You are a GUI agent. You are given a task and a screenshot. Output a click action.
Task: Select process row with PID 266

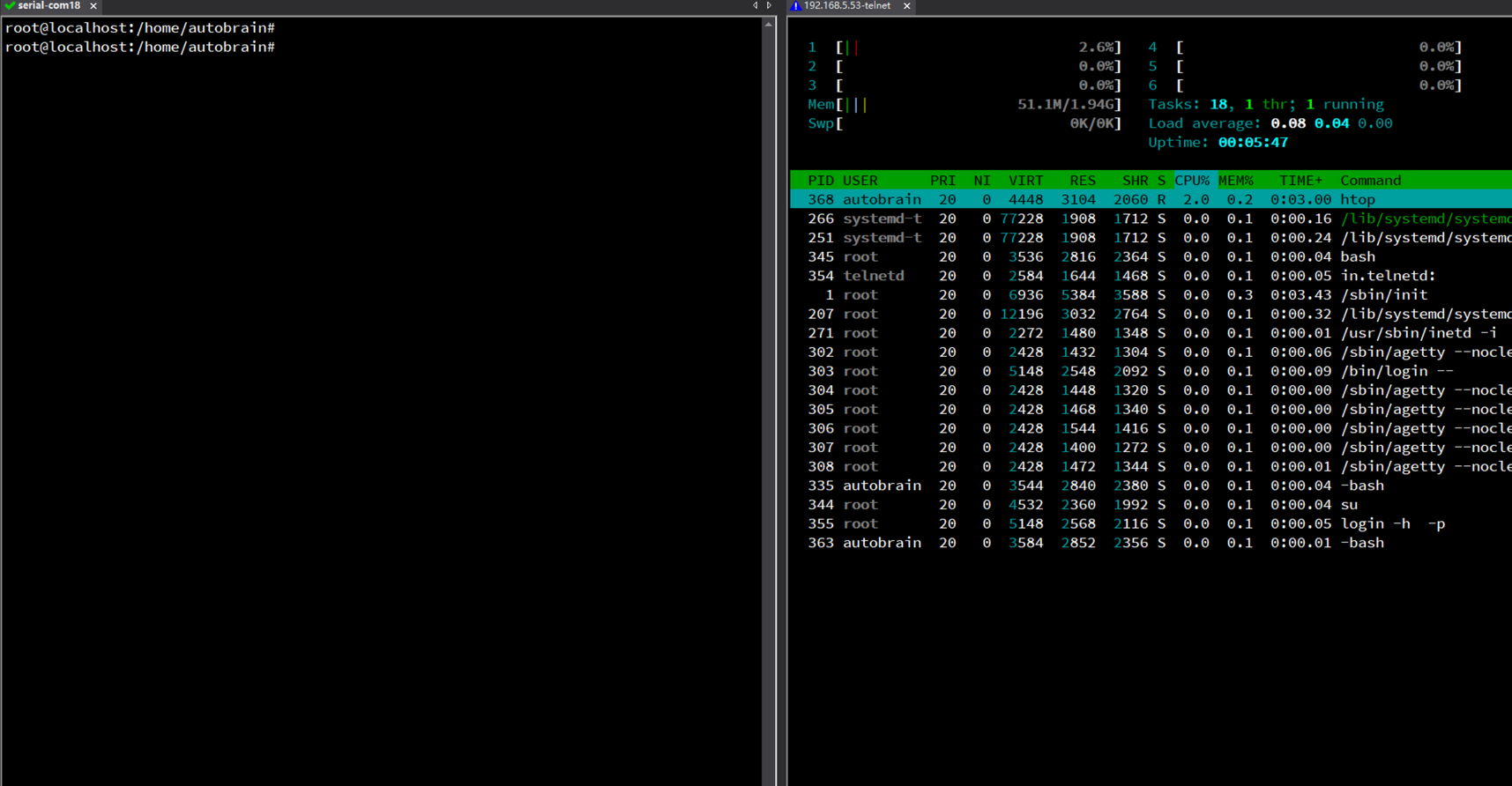[1151, 219]
